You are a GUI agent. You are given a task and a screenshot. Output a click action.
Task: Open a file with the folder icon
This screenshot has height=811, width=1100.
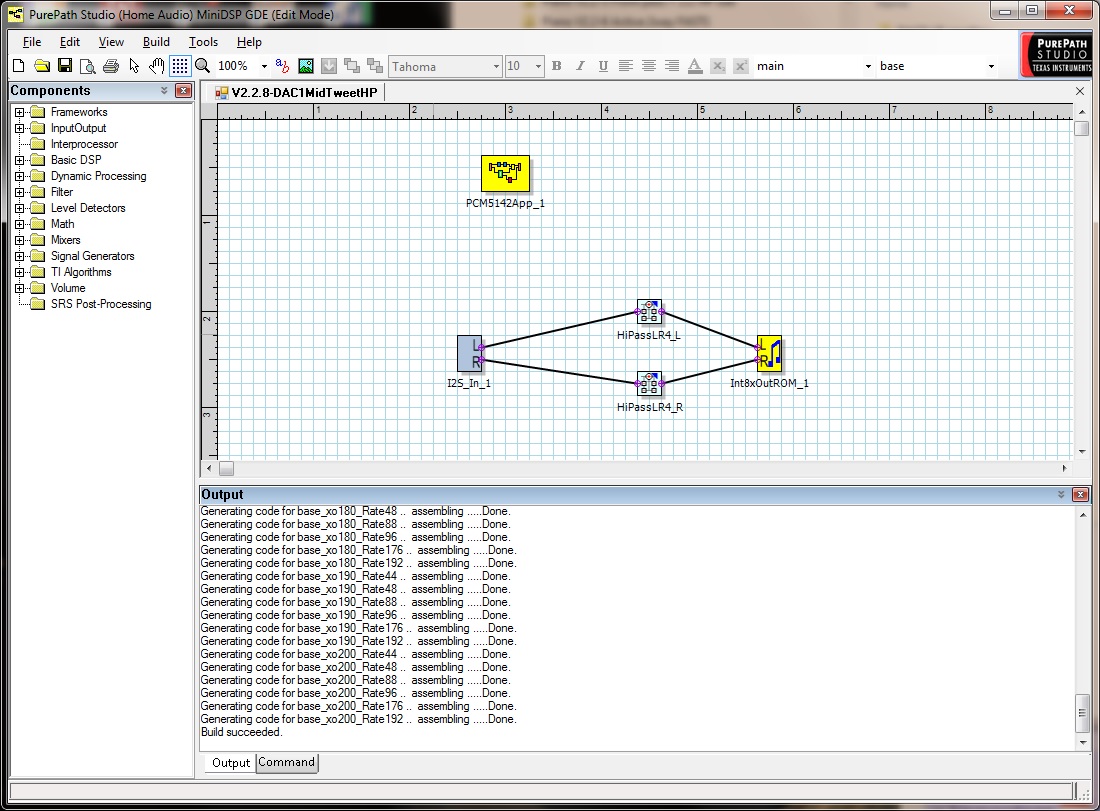(x=42, y=66)
